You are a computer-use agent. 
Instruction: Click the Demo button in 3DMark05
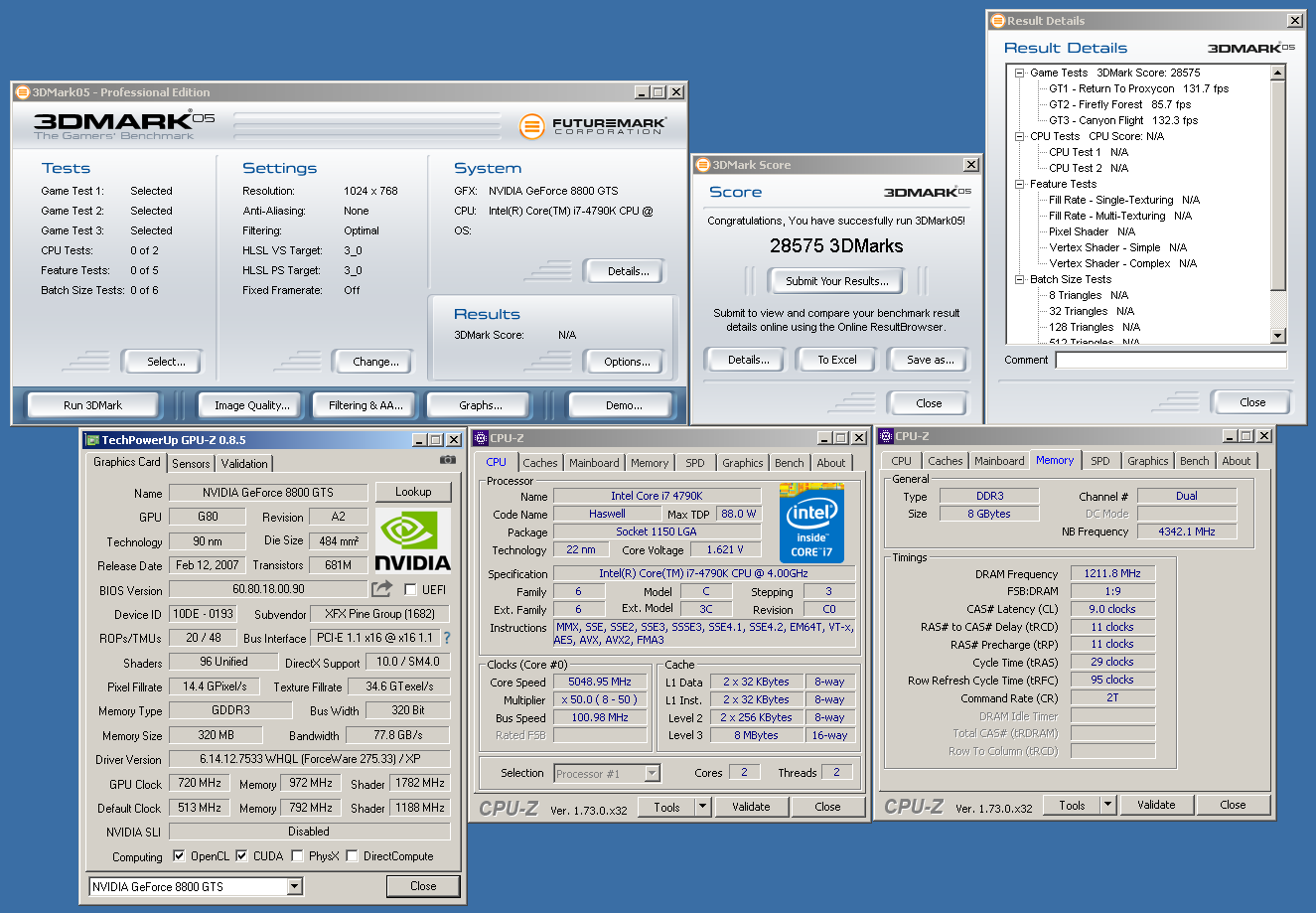click(624, 405)
